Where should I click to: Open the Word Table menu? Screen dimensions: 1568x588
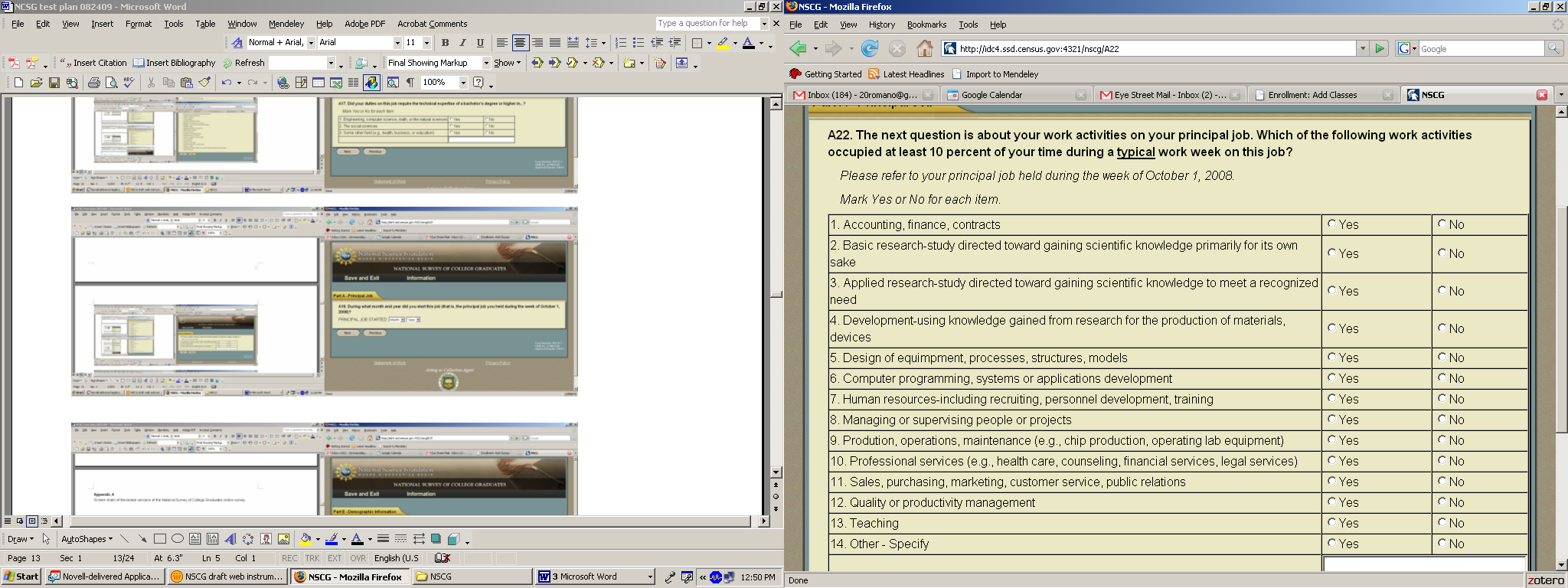coord(205,24)
